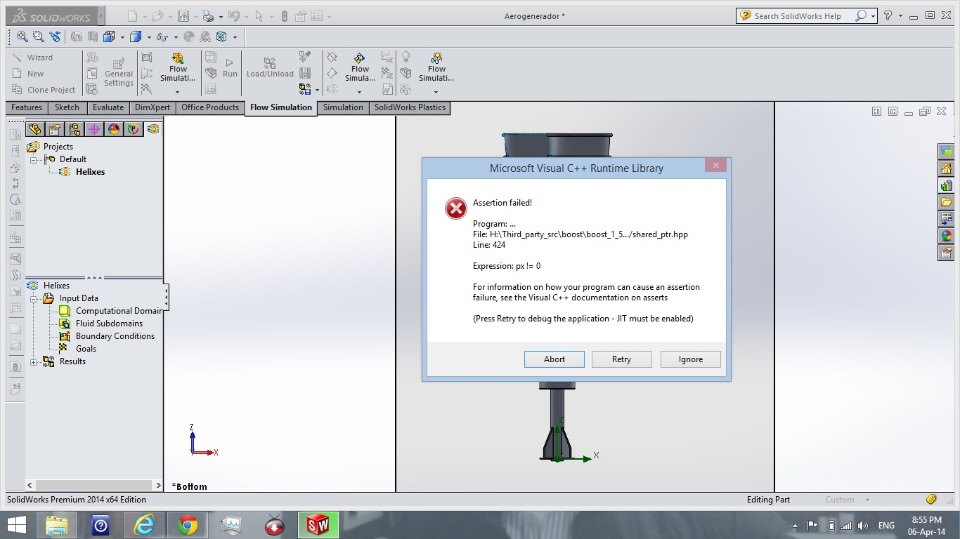Select the DimXpertManager crosshair tab icon
The height and width of the screenshot is (539, 960).
94,129
